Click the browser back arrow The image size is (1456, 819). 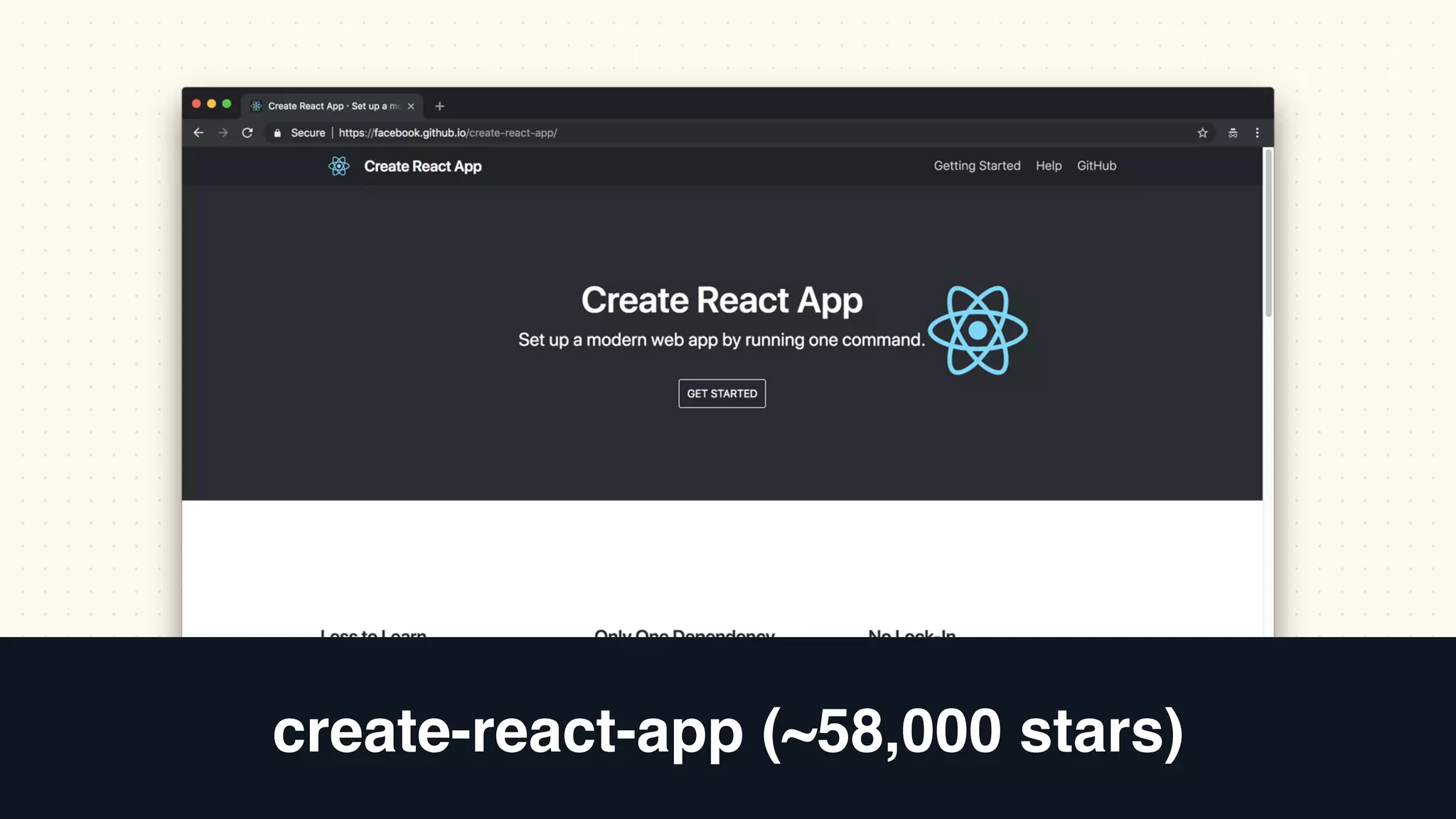198,133
